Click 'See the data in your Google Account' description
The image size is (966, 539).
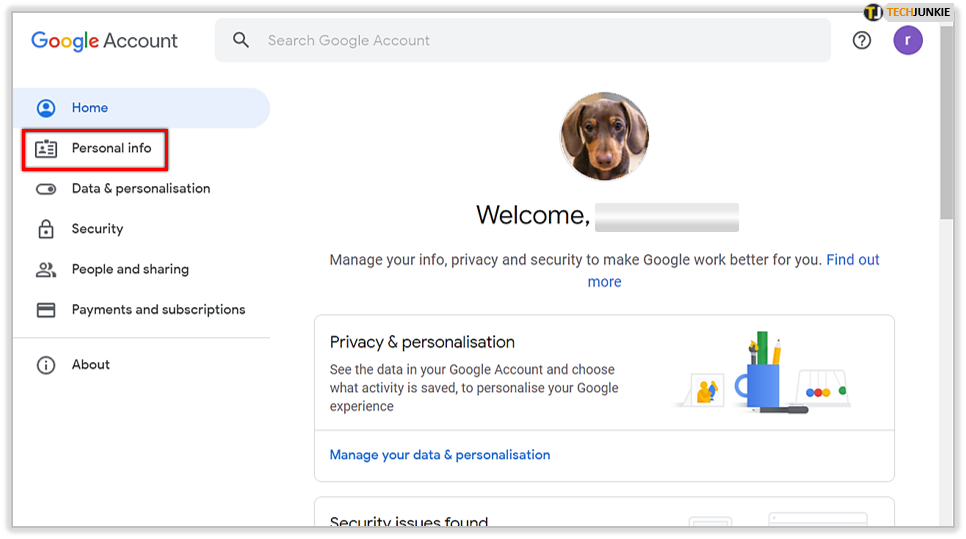click(x=474, y=388)
